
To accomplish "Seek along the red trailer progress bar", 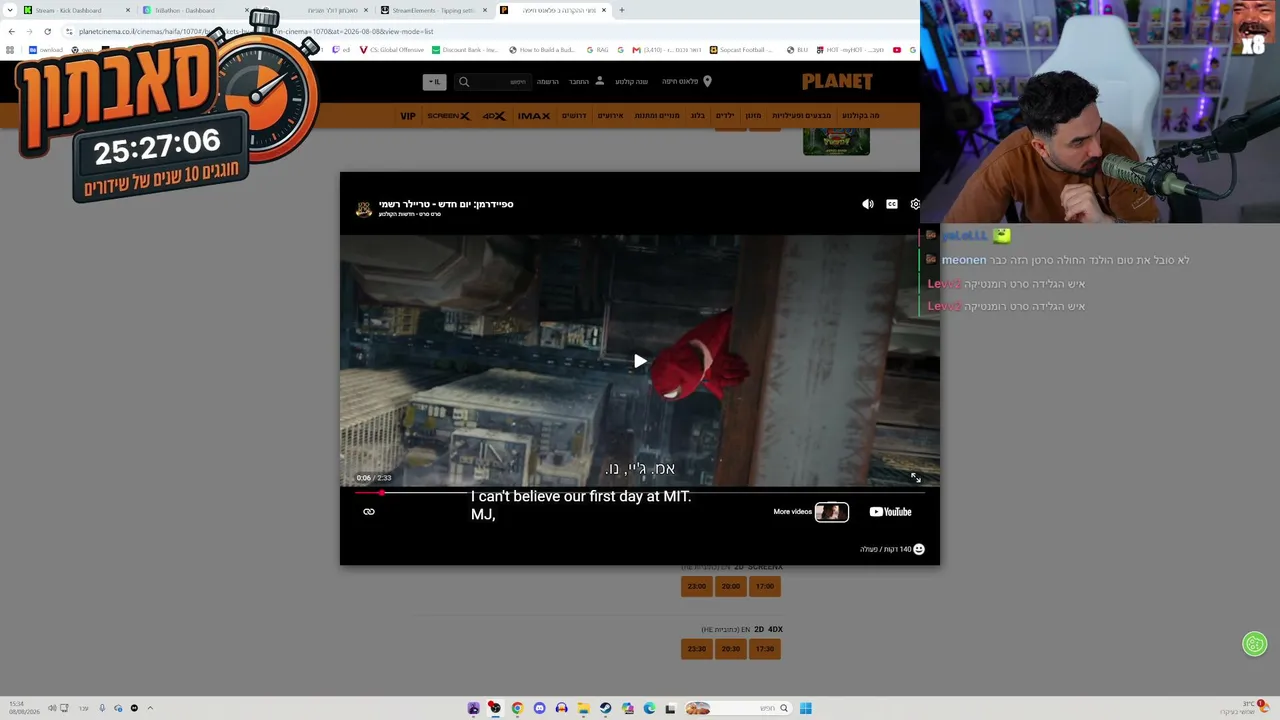I will (640, 492).
